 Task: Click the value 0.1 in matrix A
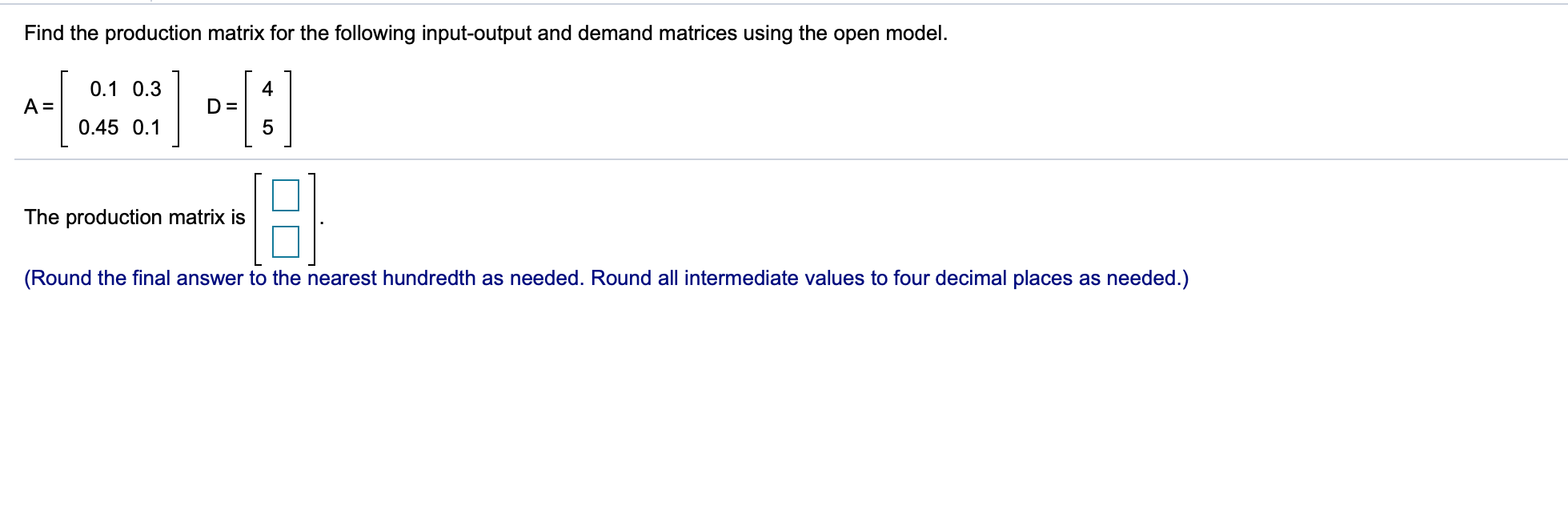[103, 88]
